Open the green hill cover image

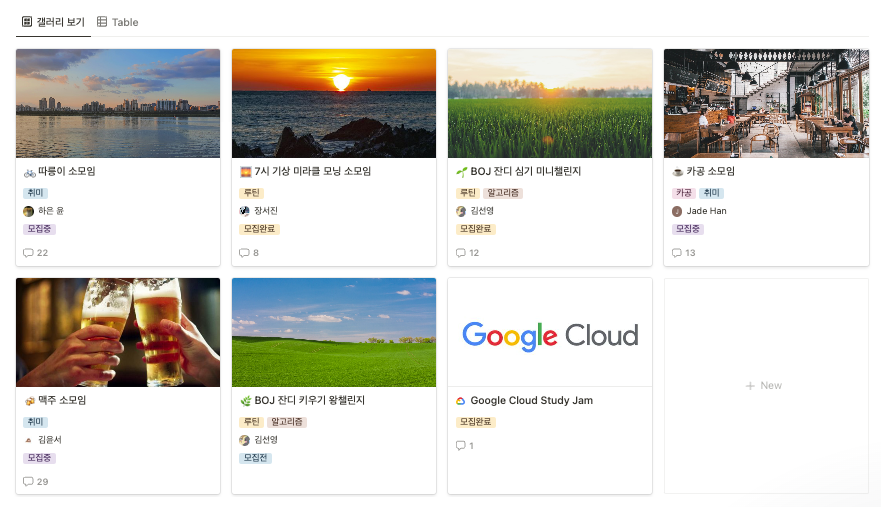(x=334, y=332)
